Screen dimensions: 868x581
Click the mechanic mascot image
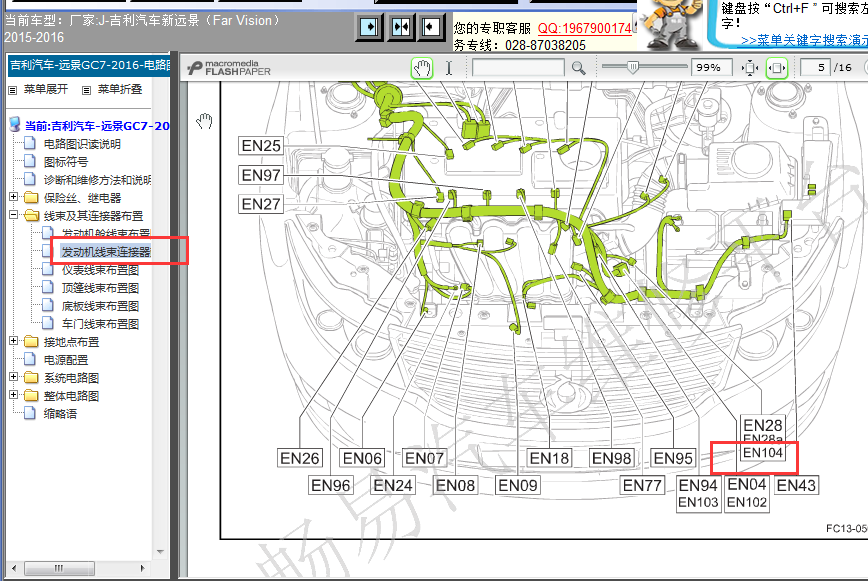[671, 25]
